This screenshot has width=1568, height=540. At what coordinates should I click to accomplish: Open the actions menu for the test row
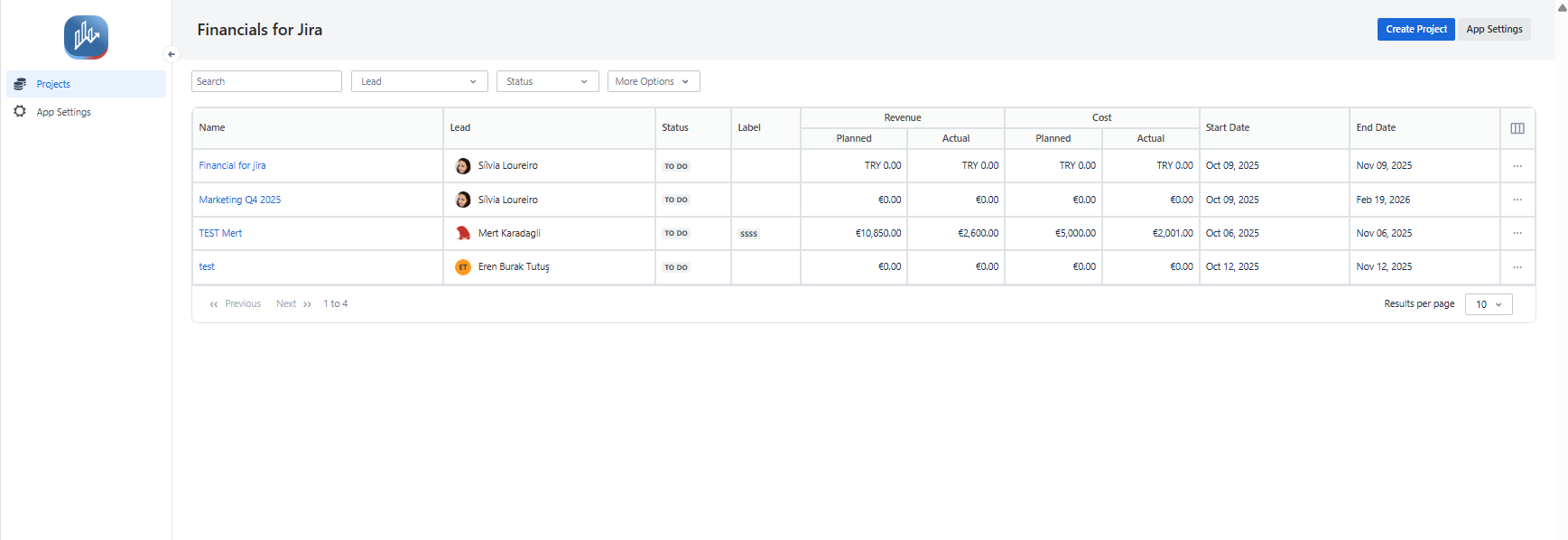pyautogui.click(x=1517, y=267)
